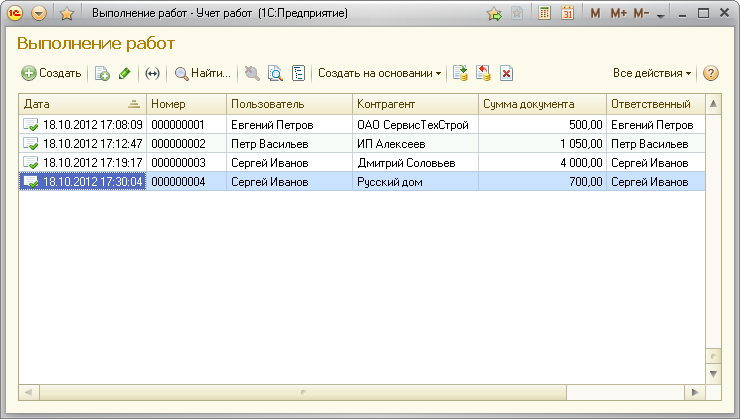
Task: Click the amount 4 000,00
Action: click(581, 163)
